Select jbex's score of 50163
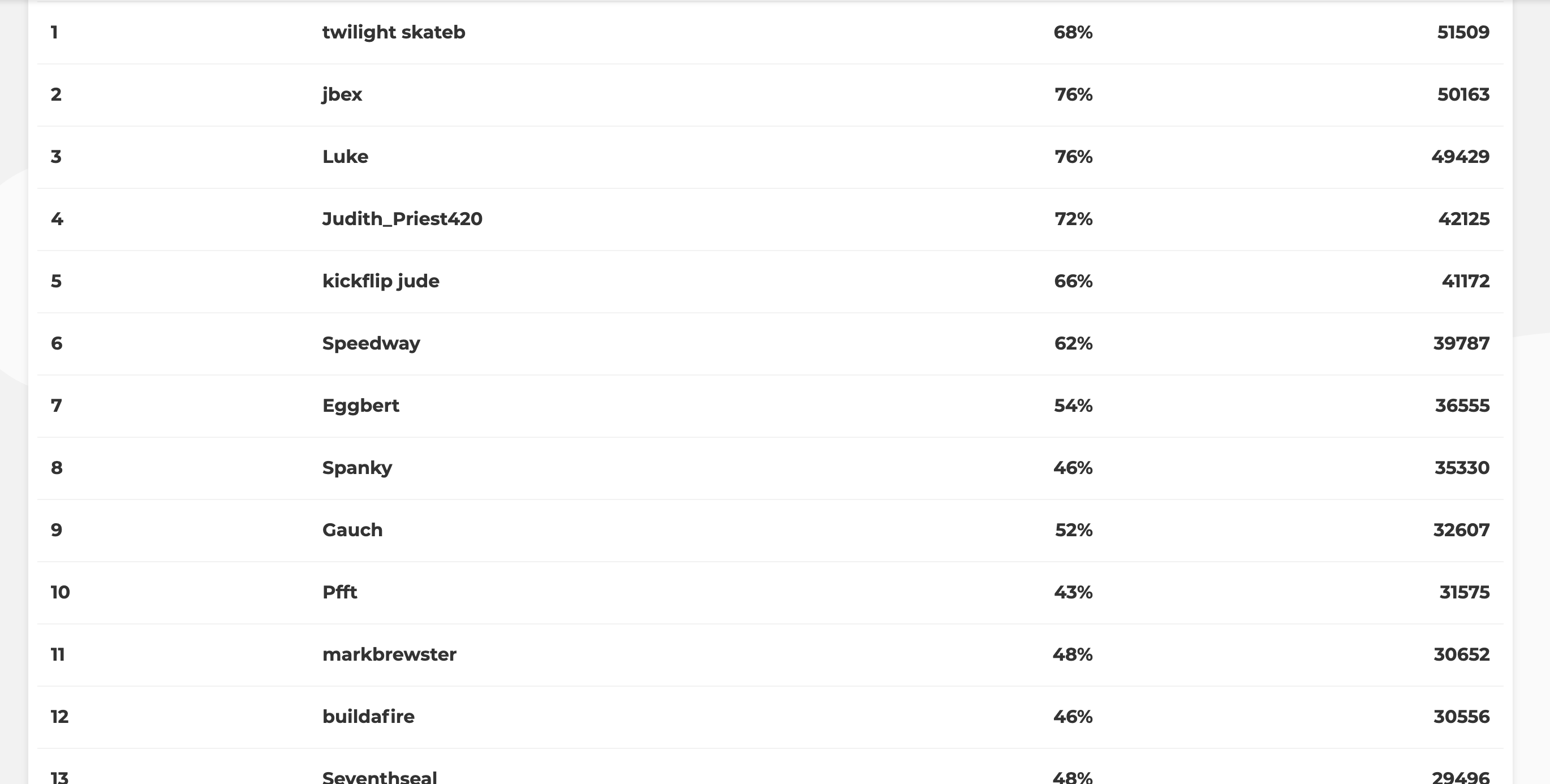 (x=1463, y=94)
